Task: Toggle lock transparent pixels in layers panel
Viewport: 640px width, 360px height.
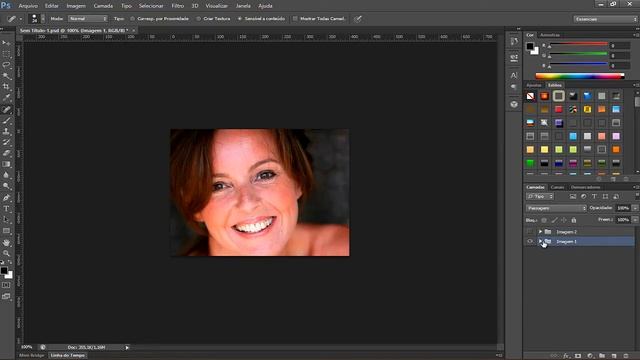Action: pyautogui.click(x=544, y=220)
